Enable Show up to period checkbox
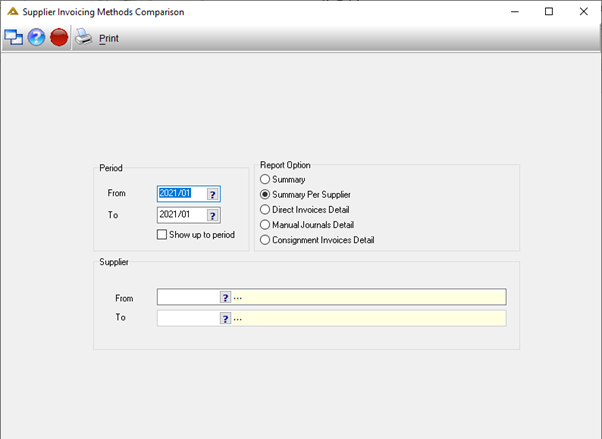The width and height of the screenshot is (602, 439). coord(162,234)
